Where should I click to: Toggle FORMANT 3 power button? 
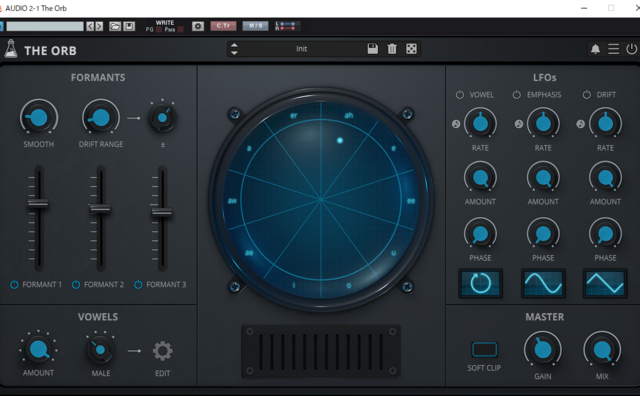tap(138, 285)
